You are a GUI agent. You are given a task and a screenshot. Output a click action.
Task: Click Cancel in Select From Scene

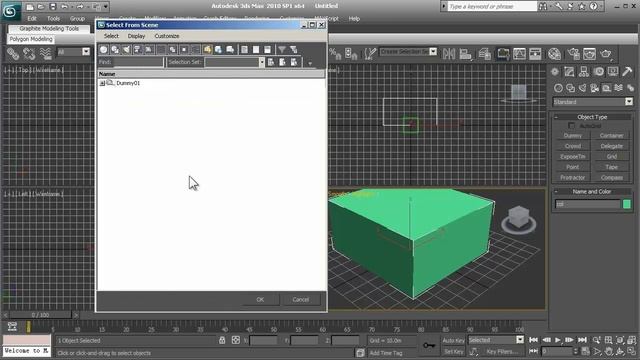(301, 300)
